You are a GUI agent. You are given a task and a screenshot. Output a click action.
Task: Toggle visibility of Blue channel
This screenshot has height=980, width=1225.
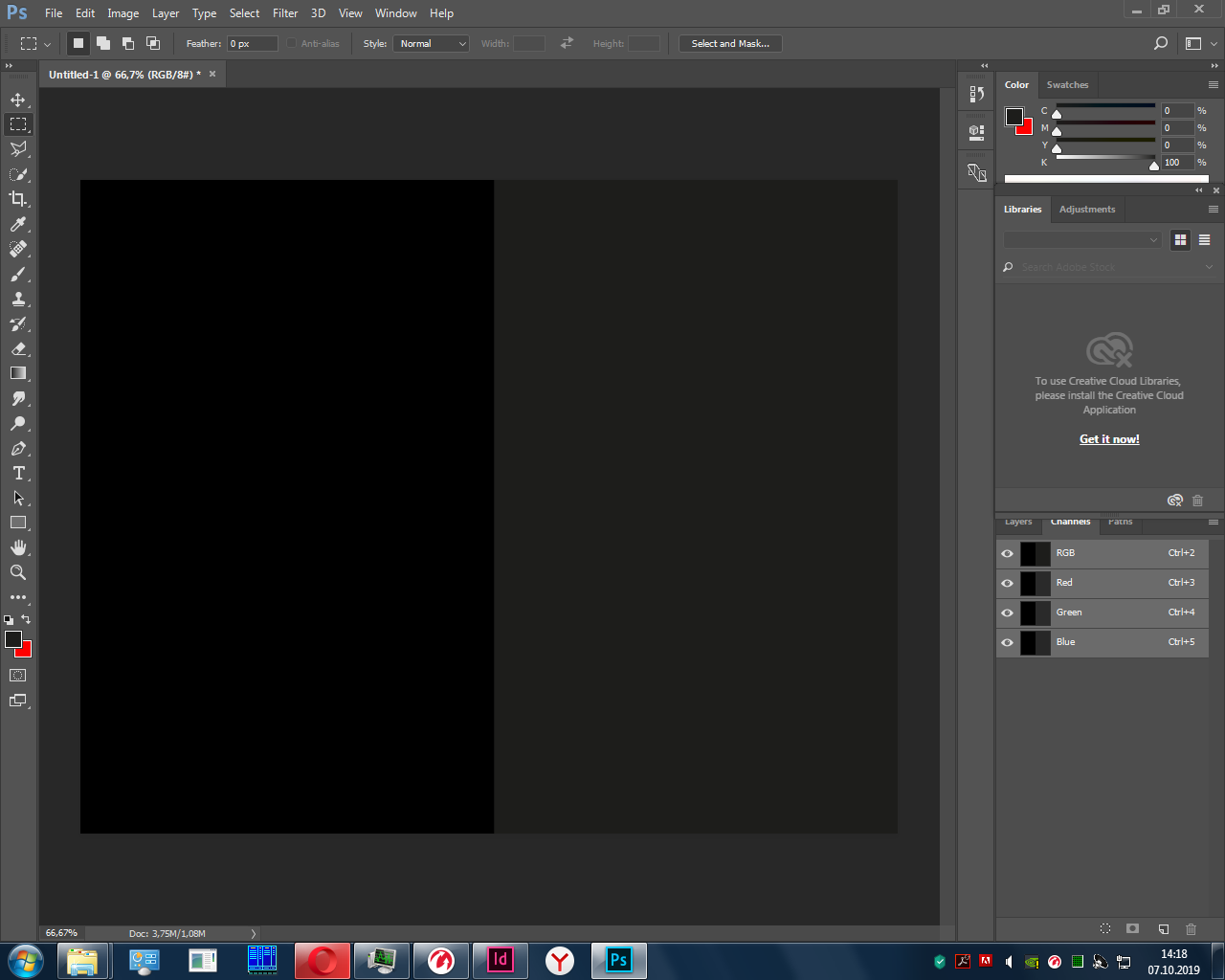point(1007,642)
